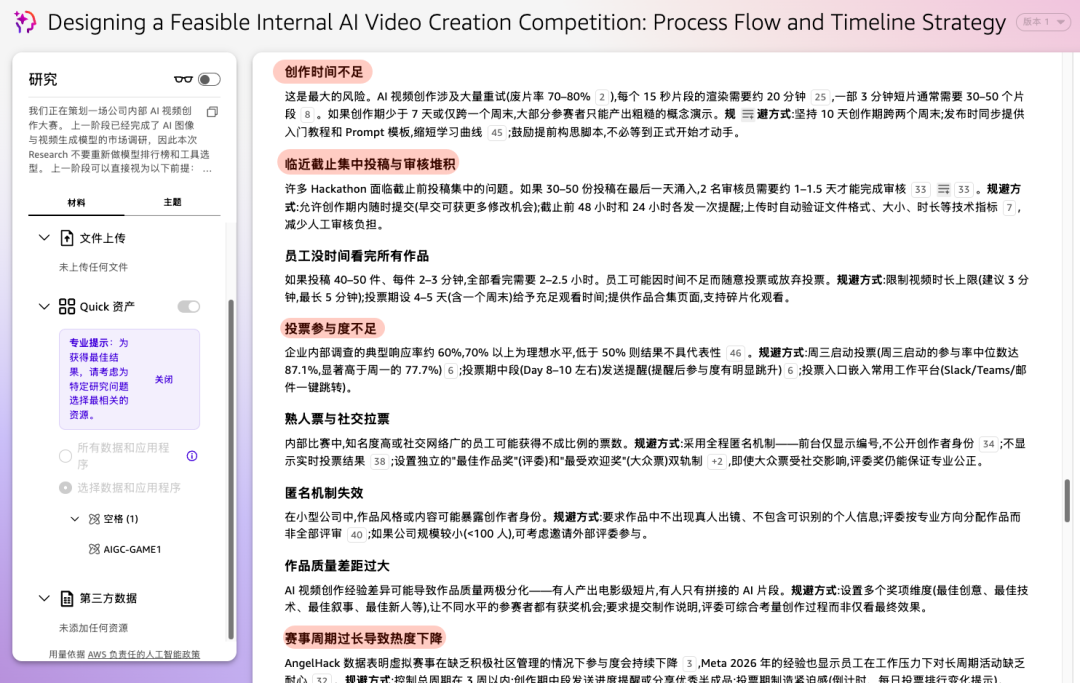This screenshot has width=1080, height=683.
Task: Switch to the 主题 tab
Action: tap(172, 202)
